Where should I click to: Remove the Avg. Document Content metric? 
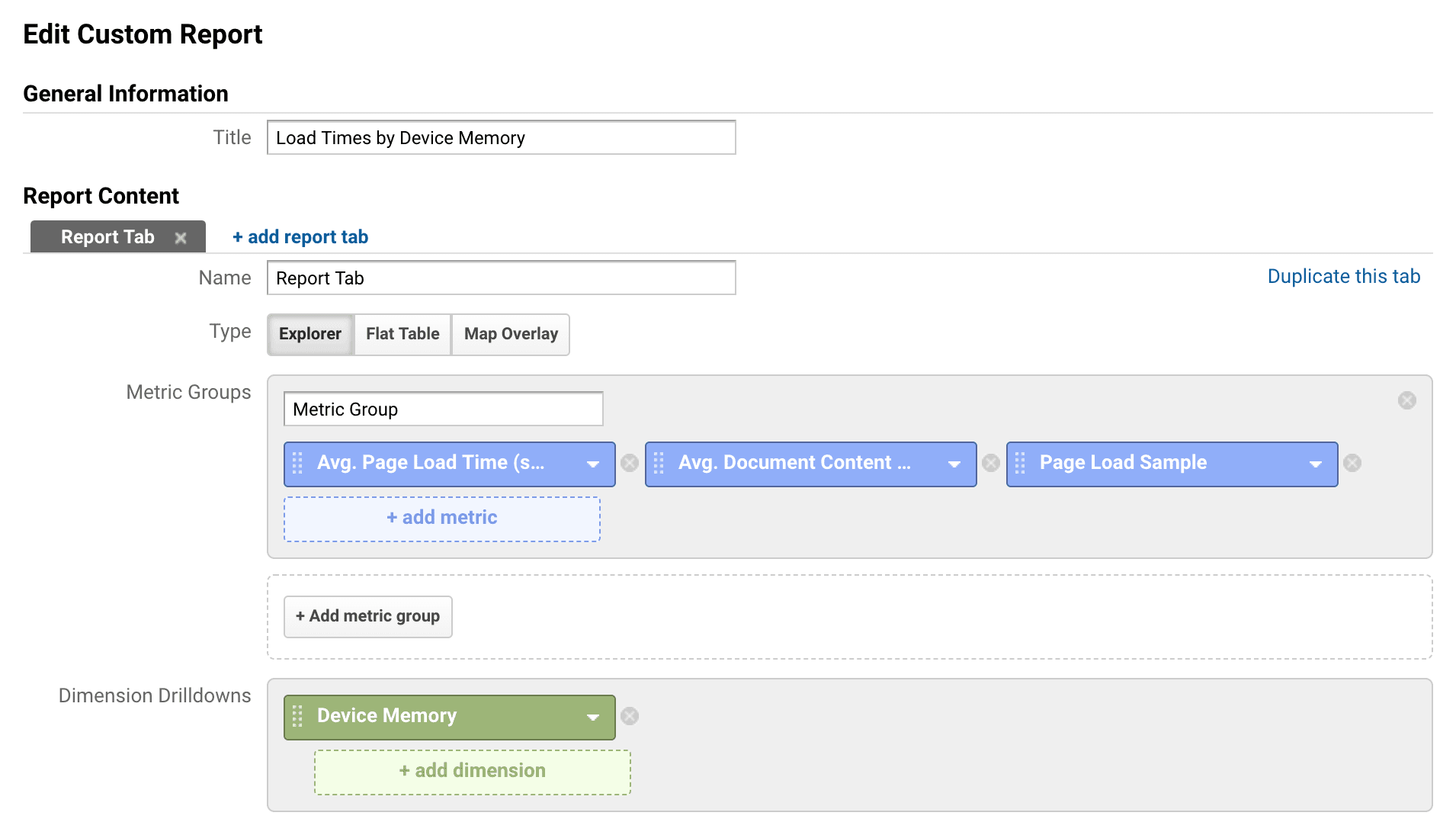point(991,463)
